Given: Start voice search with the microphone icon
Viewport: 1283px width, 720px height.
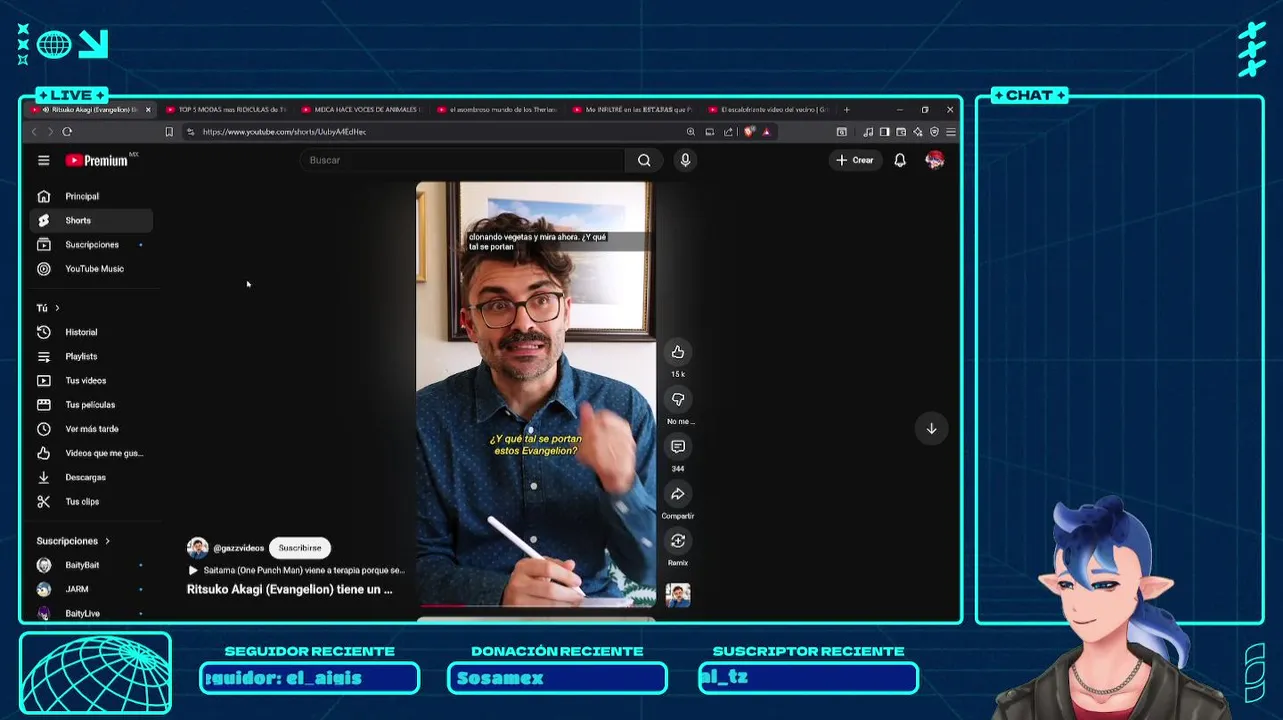Looking at the screenshot, I should point(685,160).
